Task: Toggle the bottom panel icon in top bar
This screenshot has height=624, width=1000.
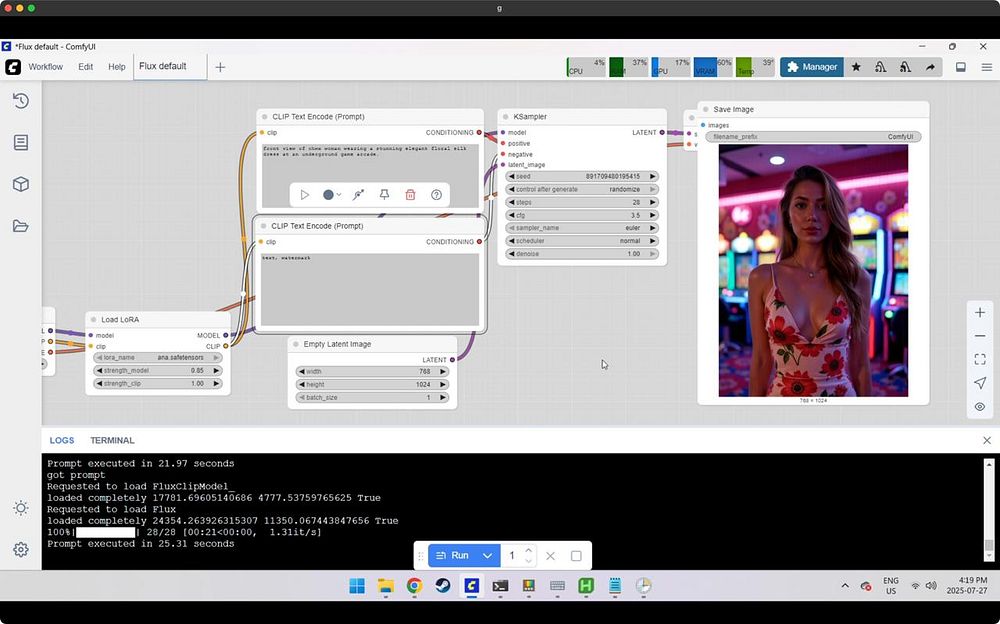Action: 961,67
